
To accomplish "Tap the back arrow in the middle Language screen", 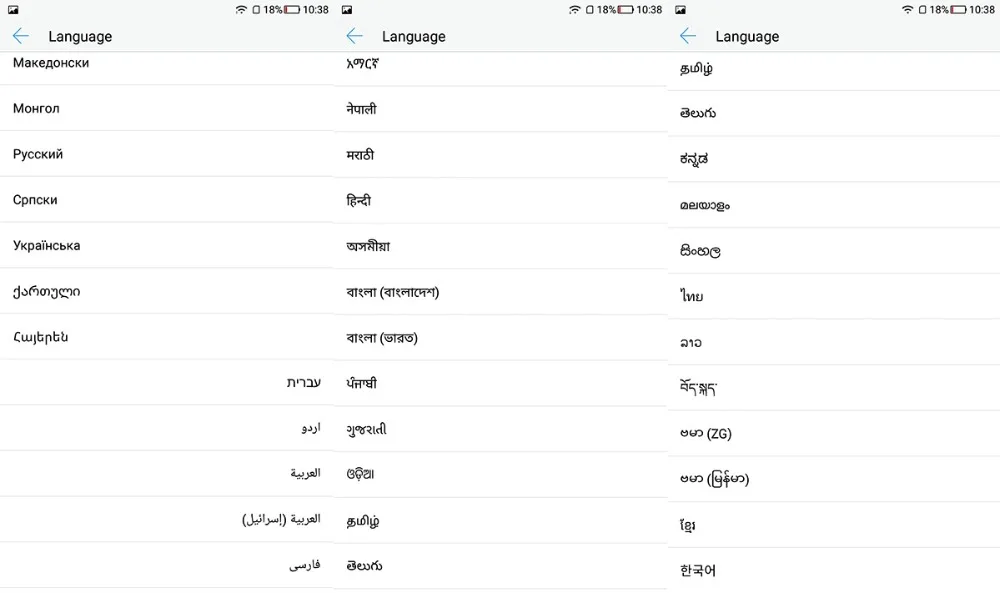I will click(354, 36).
